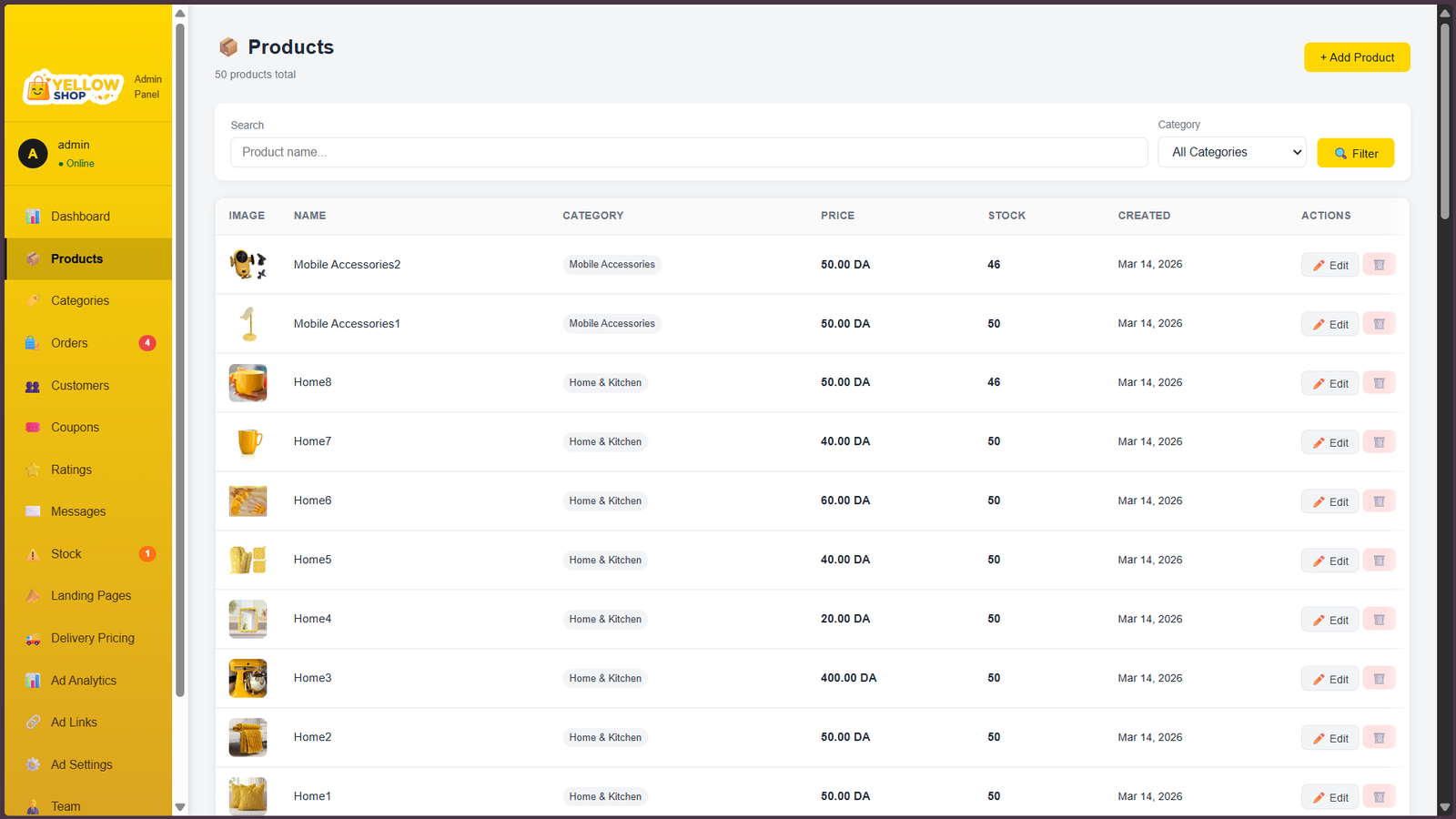Click the Stock warning icon
The width and height of the screenshot is (1456, 819).
click(x=33, y=554)
